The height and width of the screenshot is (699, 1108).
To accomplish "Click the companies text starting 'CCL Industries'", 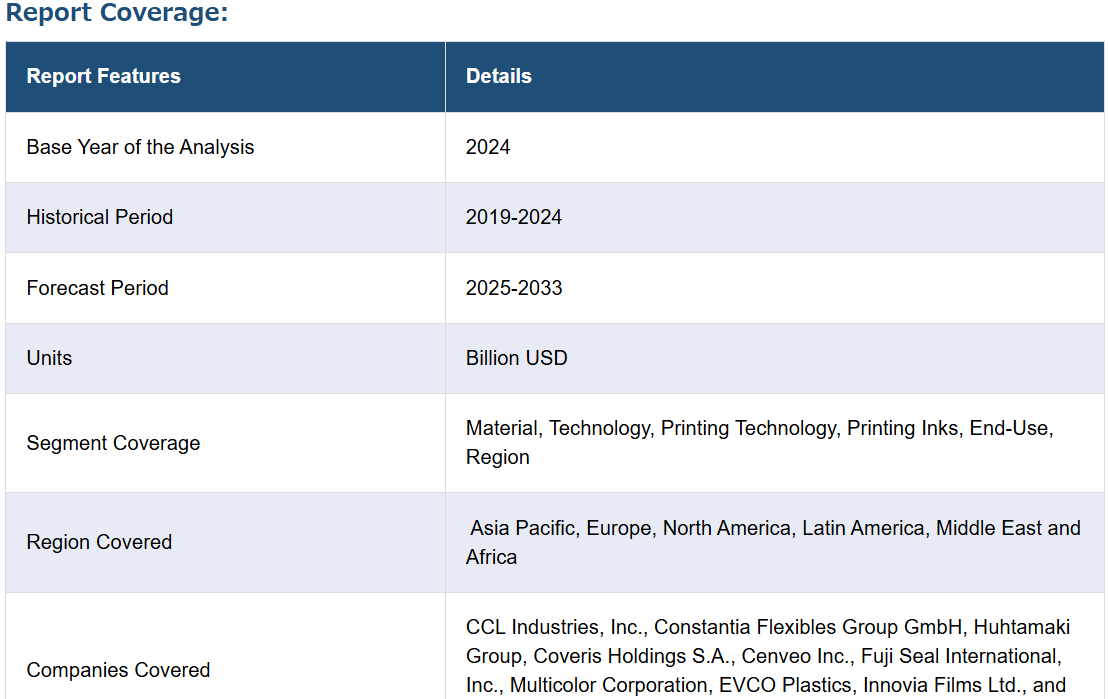I will click(768, 657).
